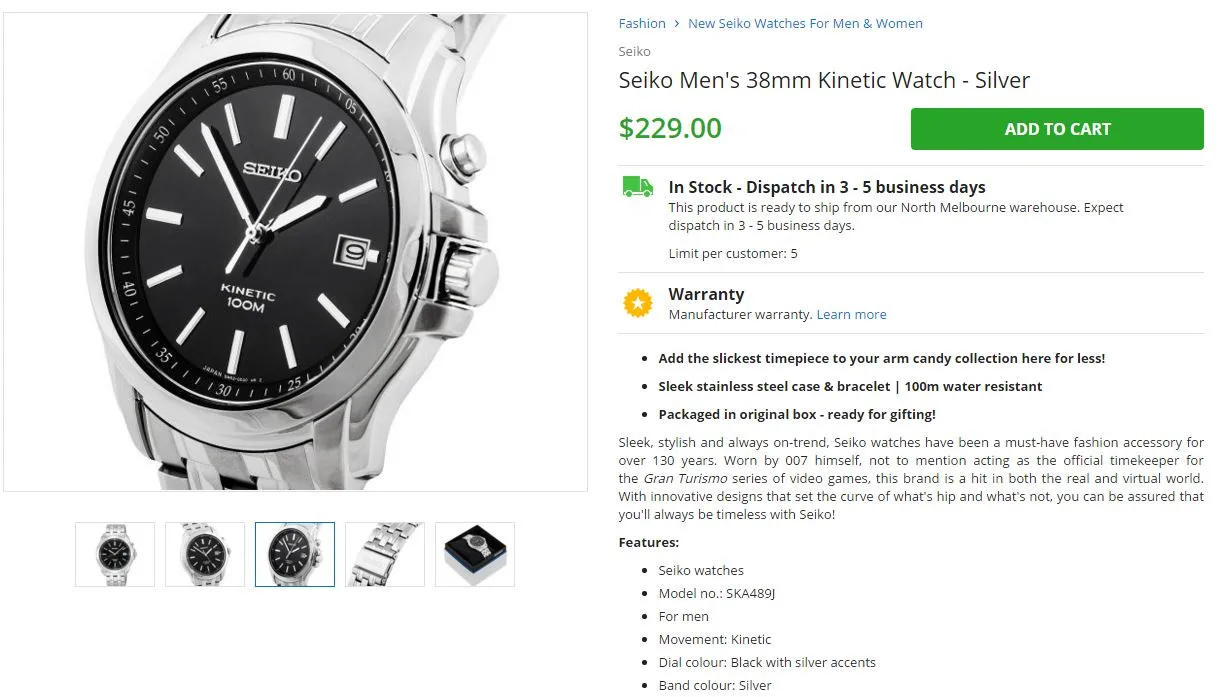Click the Warranty heading
This screenshot has width=1221, height=697.
(x=706, y=294)
